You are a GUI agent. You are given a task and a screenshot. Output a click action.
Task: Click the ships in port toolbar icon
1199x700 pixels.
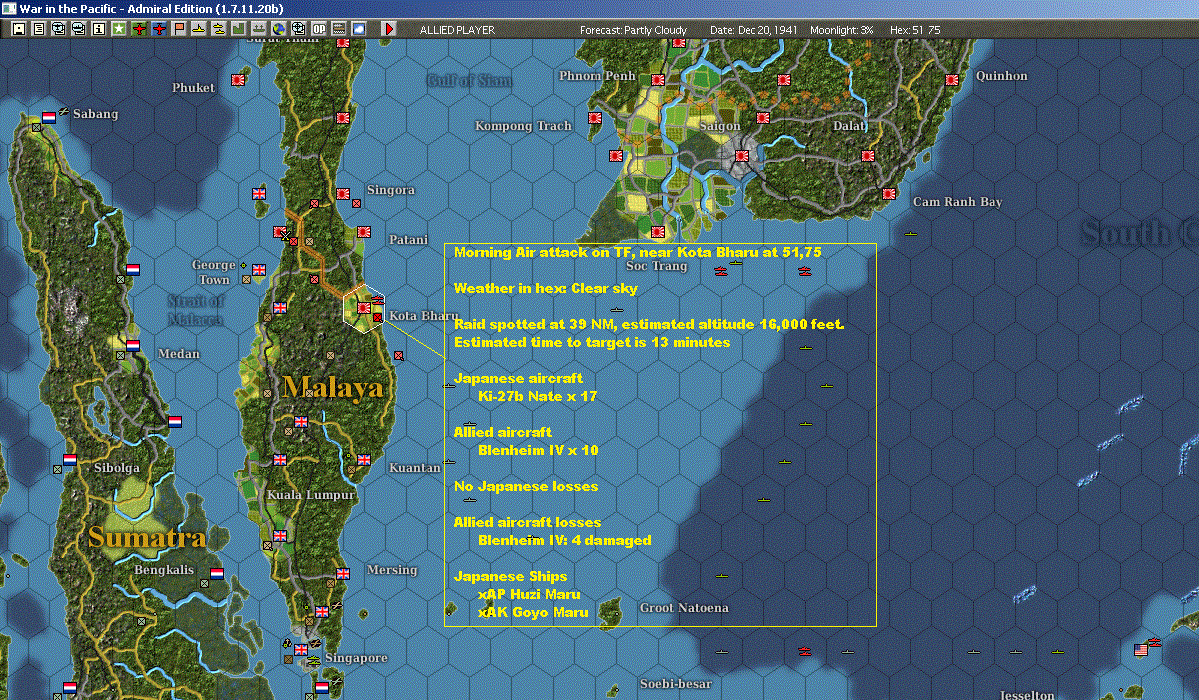click(258, 29)
